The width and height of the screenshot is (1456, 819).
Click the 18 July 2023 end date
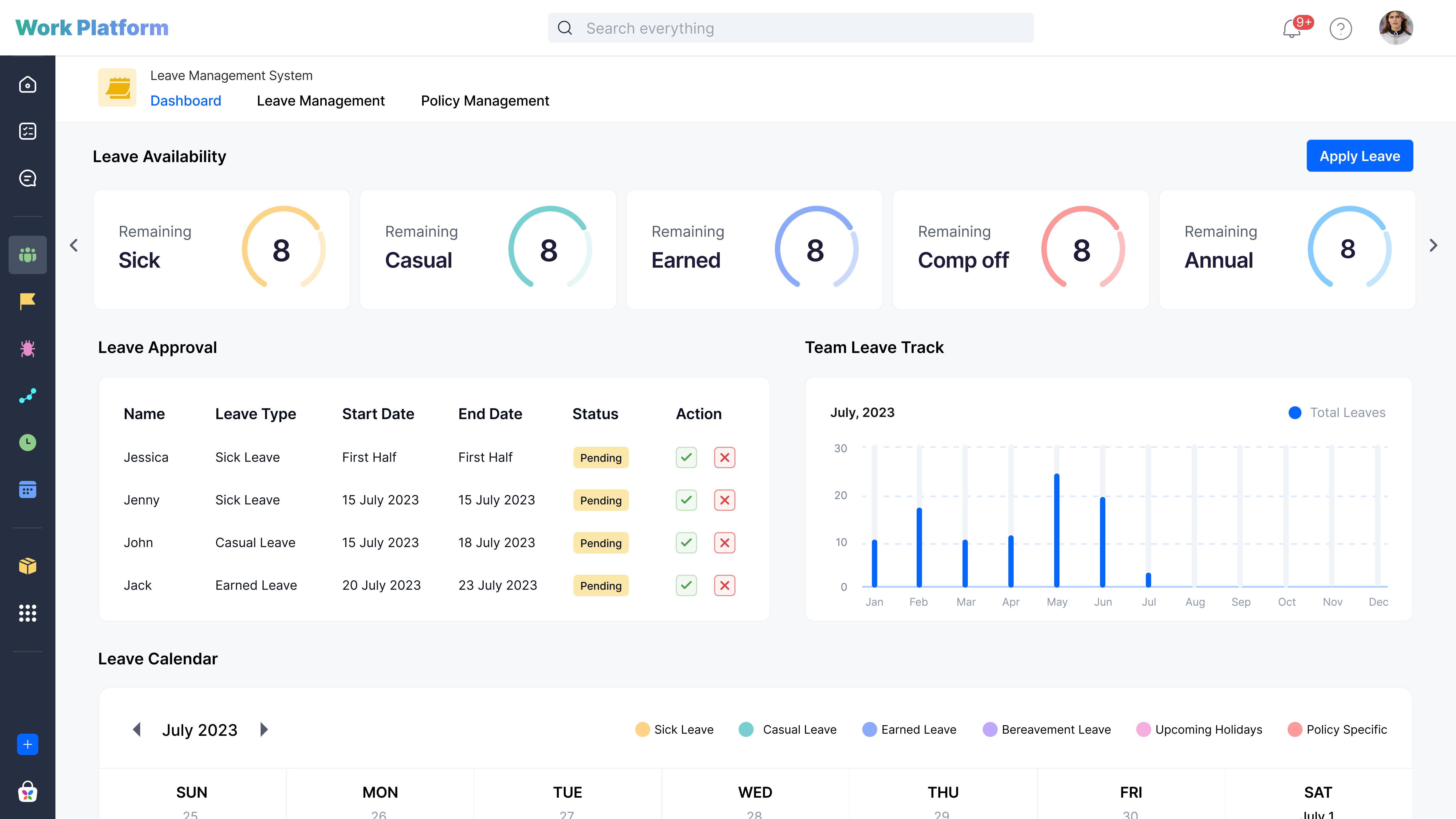click(x=496, y=543)
